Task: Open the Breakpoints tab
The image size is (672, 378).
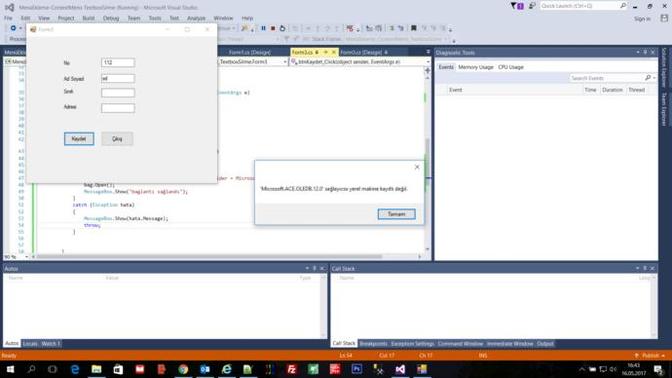Action: click(x=373, y=344)
